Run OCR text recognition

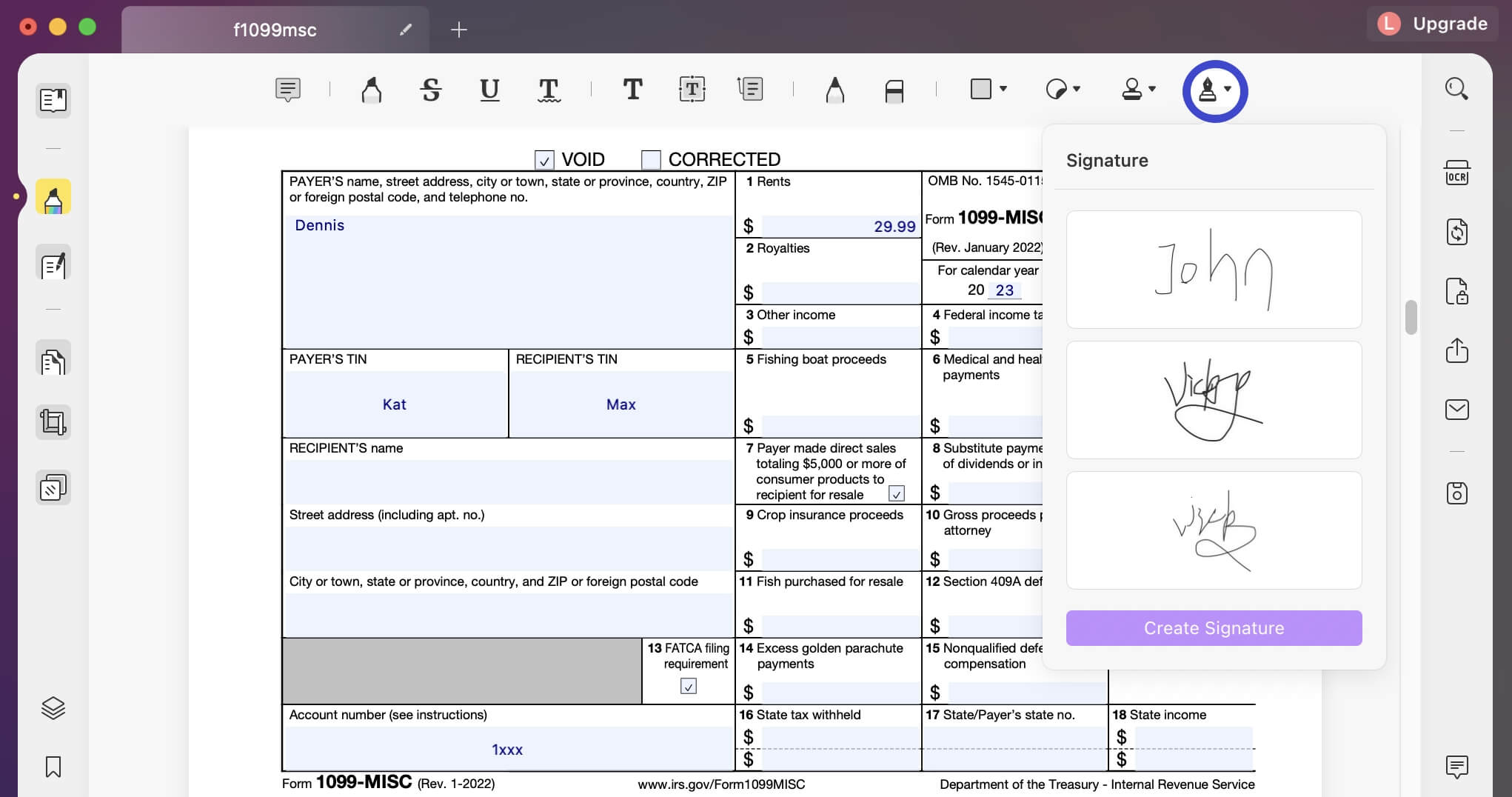tap(1456, 173)
